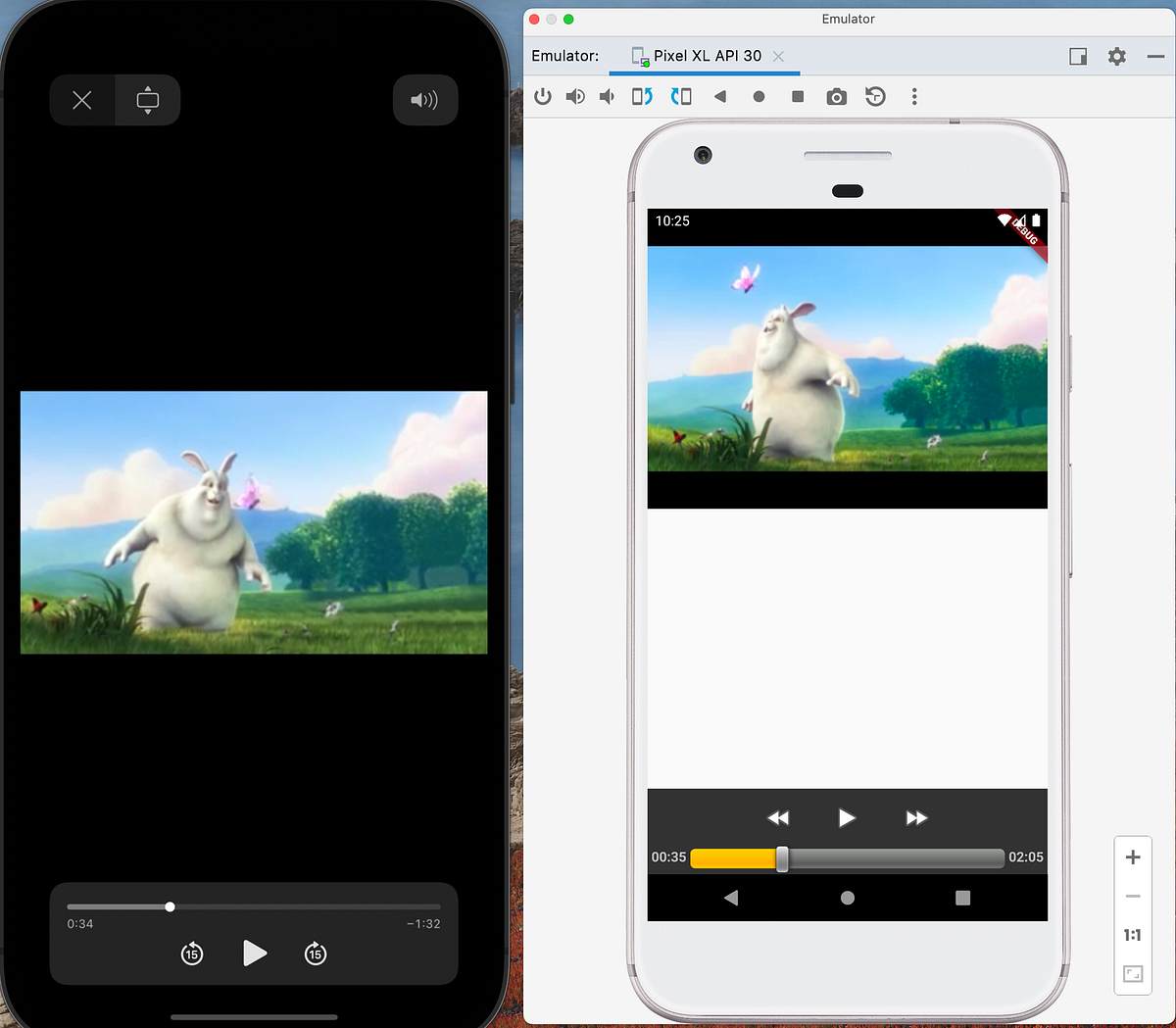Toggle orientation on the left phone player

pos(147,100)
